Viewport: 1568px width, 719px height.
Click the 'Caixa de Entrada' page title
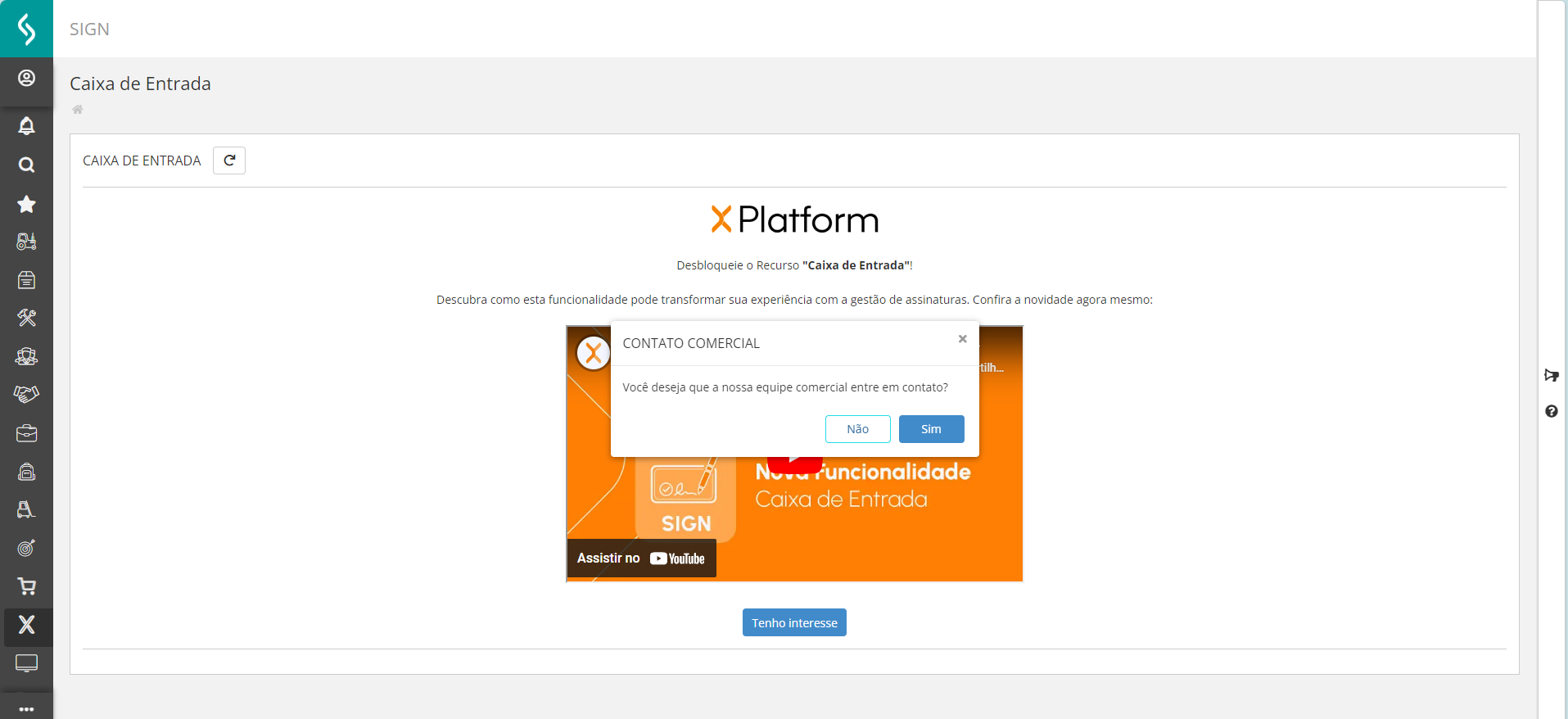[140, 84]
